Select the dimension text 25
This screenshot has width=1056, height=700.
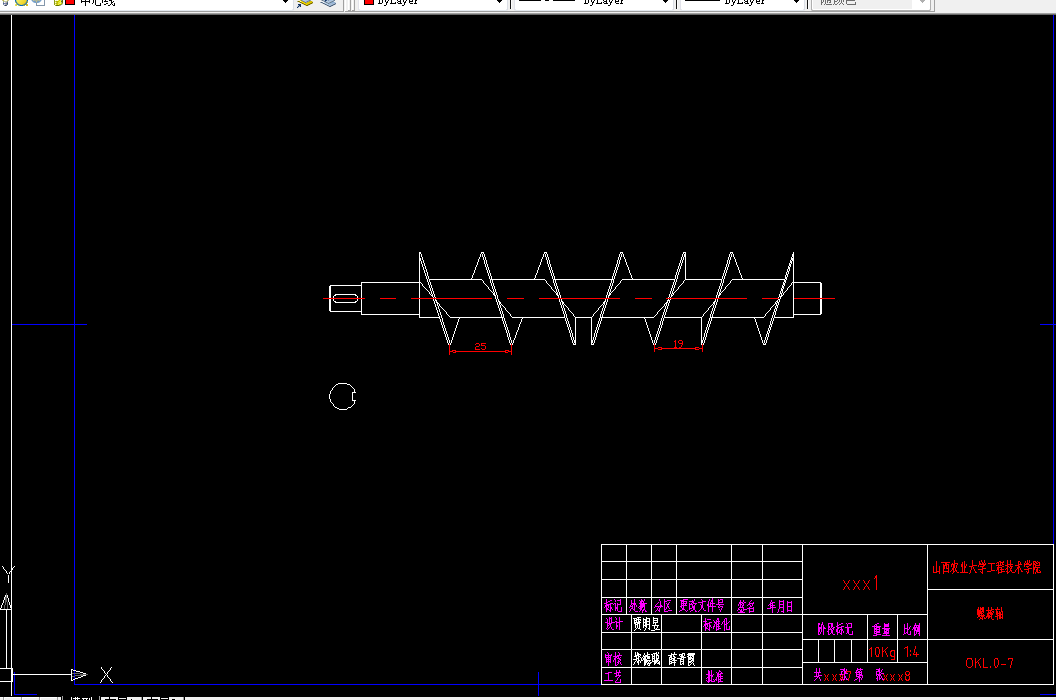click(480, 346)
